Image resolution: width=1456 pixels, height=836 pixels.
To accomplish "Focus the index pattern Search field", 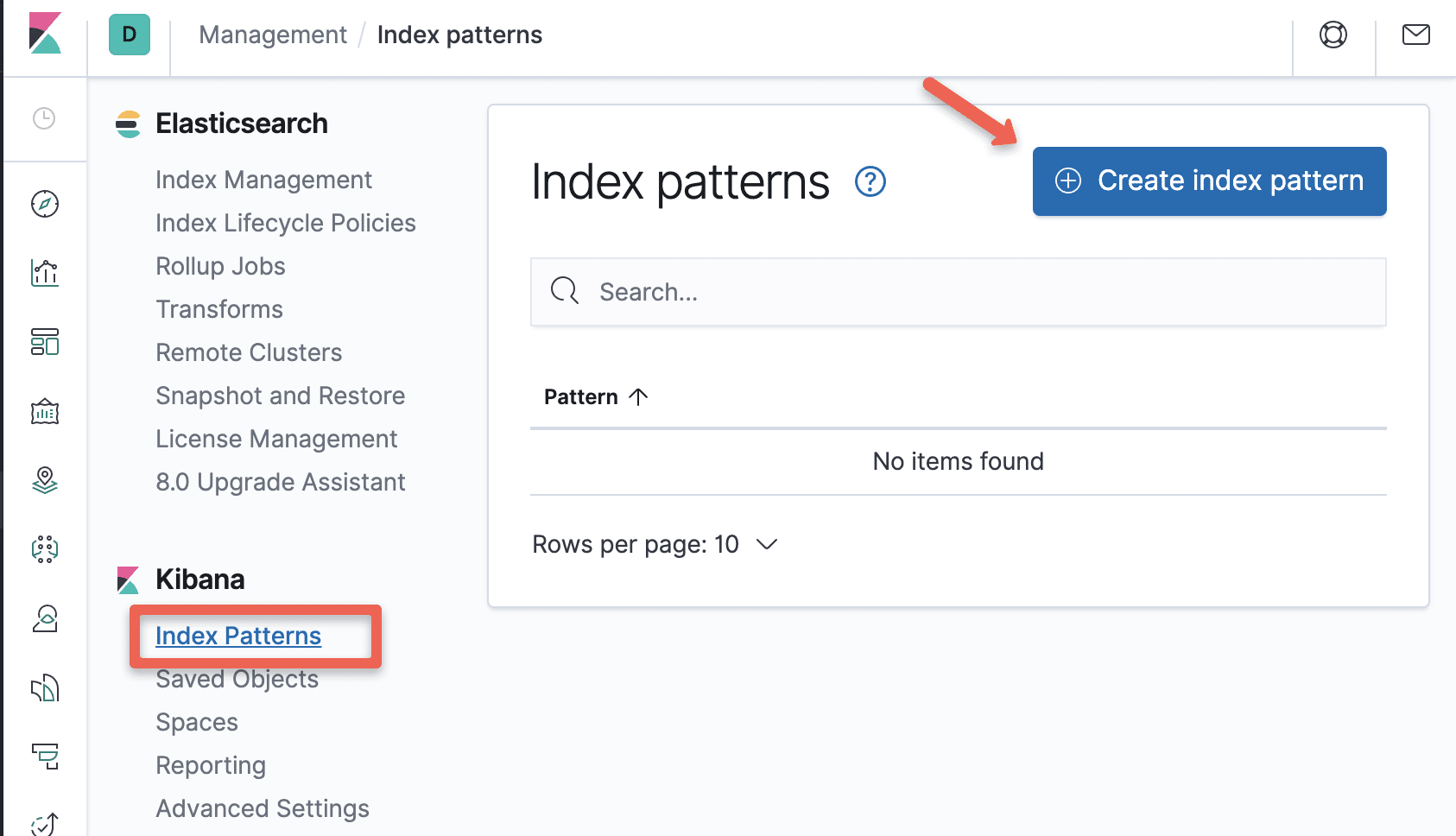I will point(959,292).
